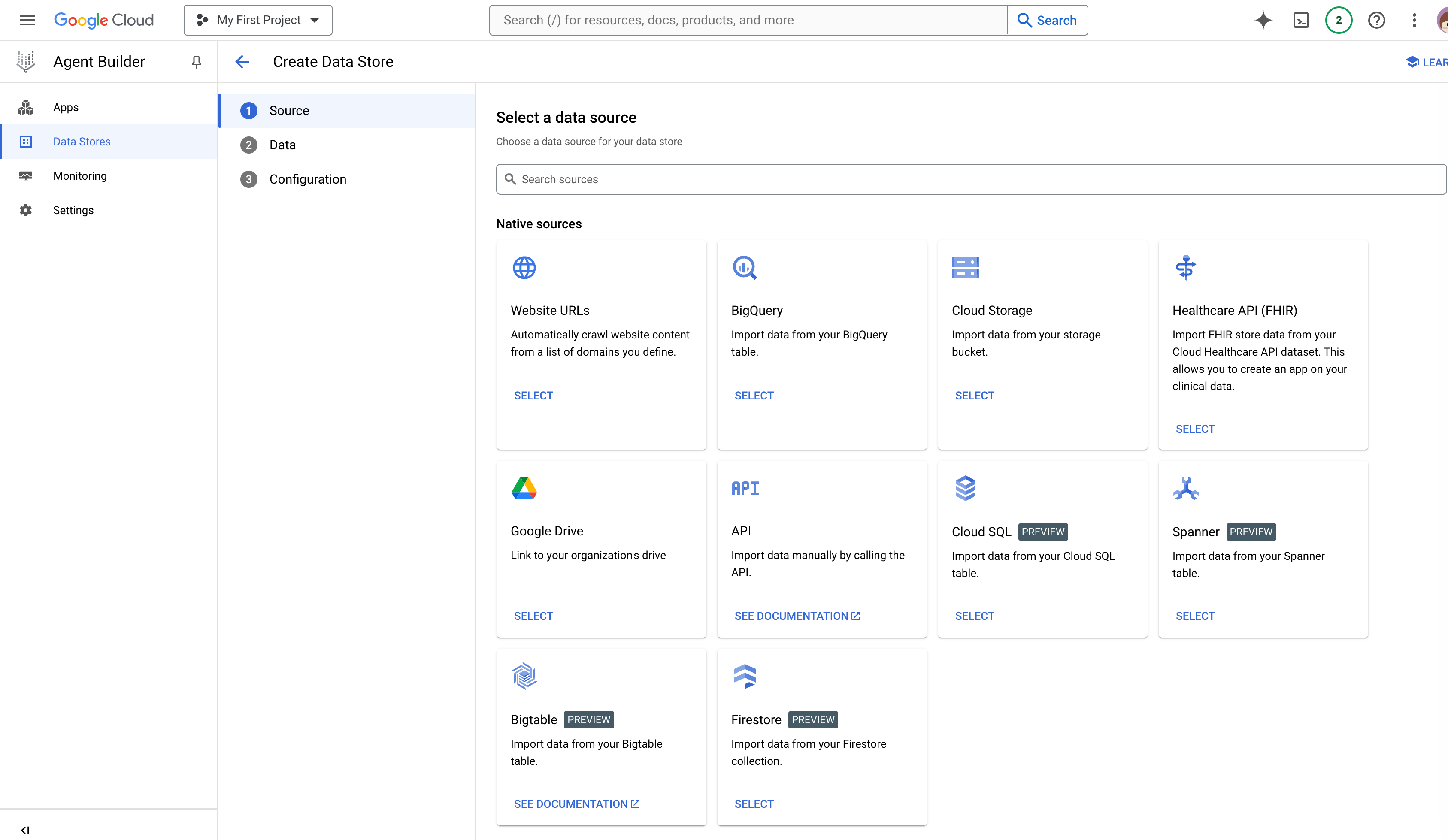Image resolution: width=1448 pixels, height=840 pixels.
Task: Open the three-dot more options menu
Action: coord(1414,20)
